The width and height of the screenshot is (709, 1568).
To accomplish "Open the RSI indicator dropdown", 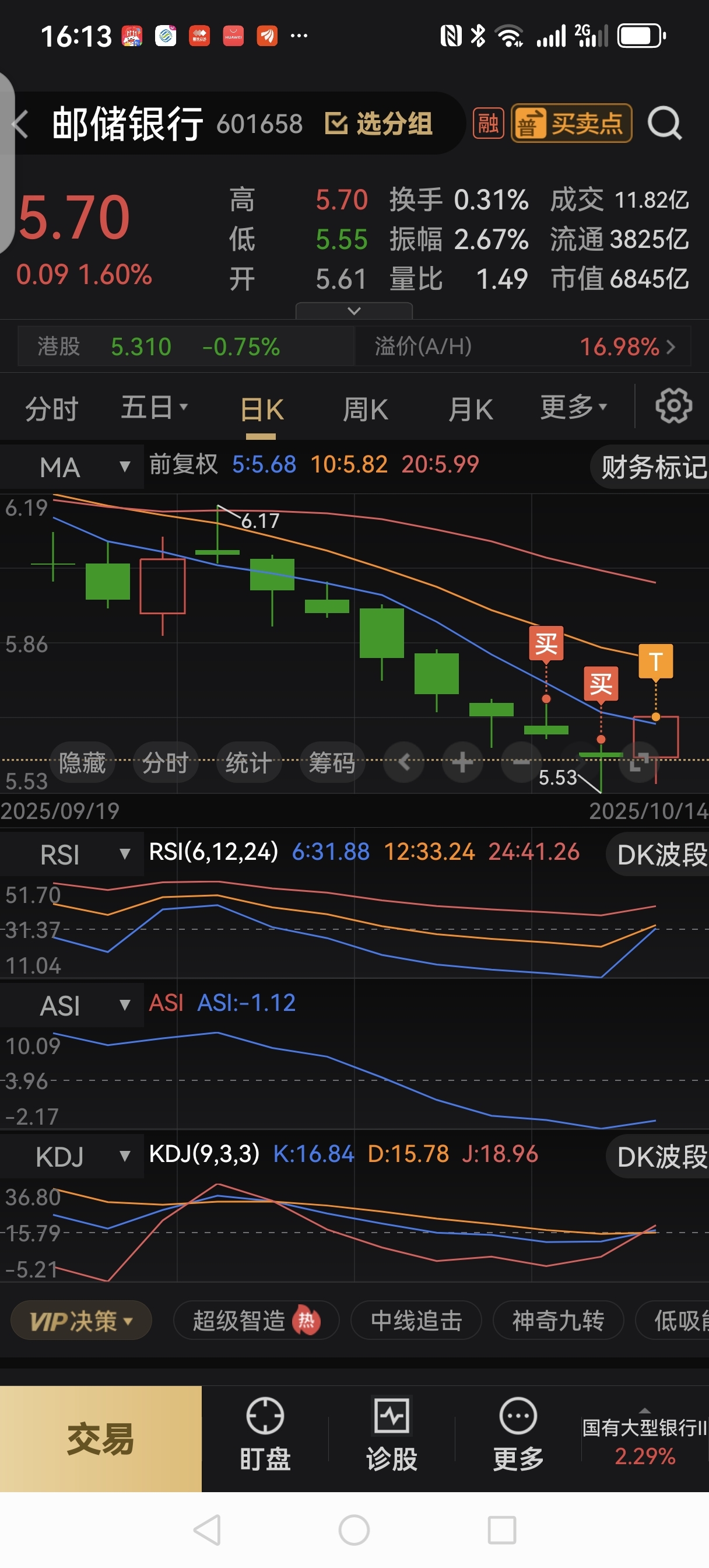I will [x=72, y=854].
